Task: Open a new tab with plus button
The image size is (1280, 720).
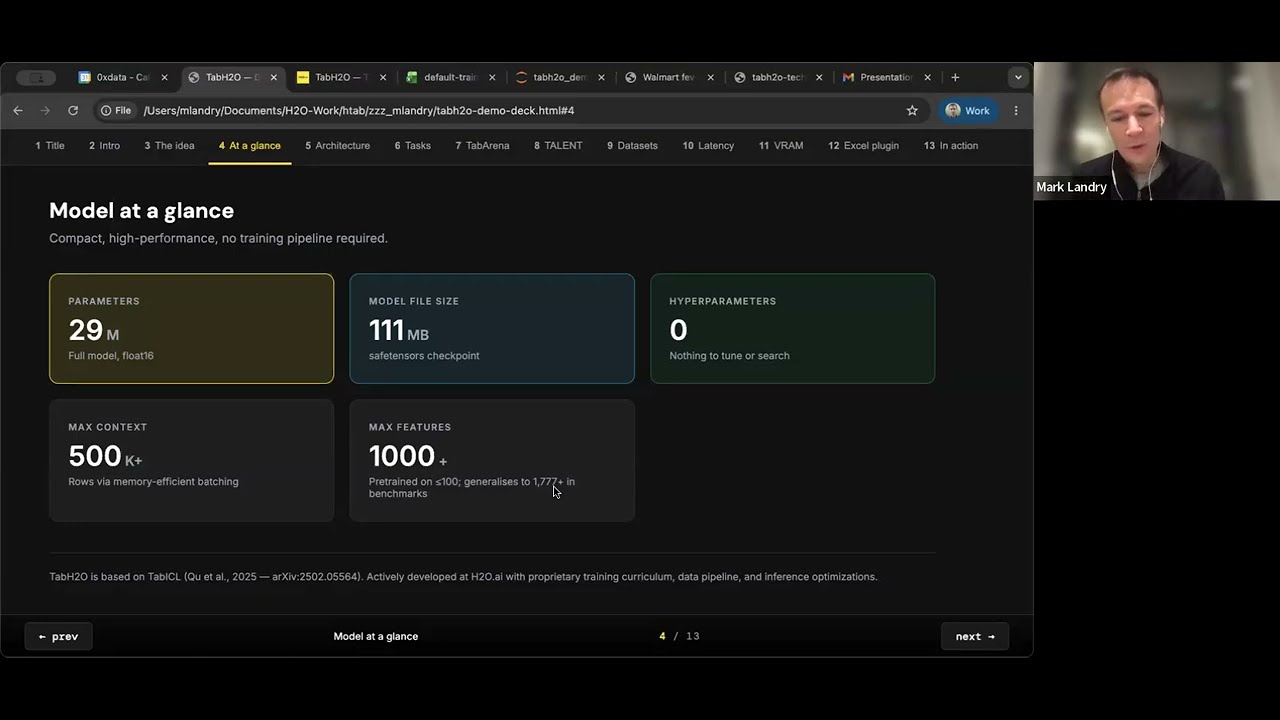Action: click(x=955, y=77)
